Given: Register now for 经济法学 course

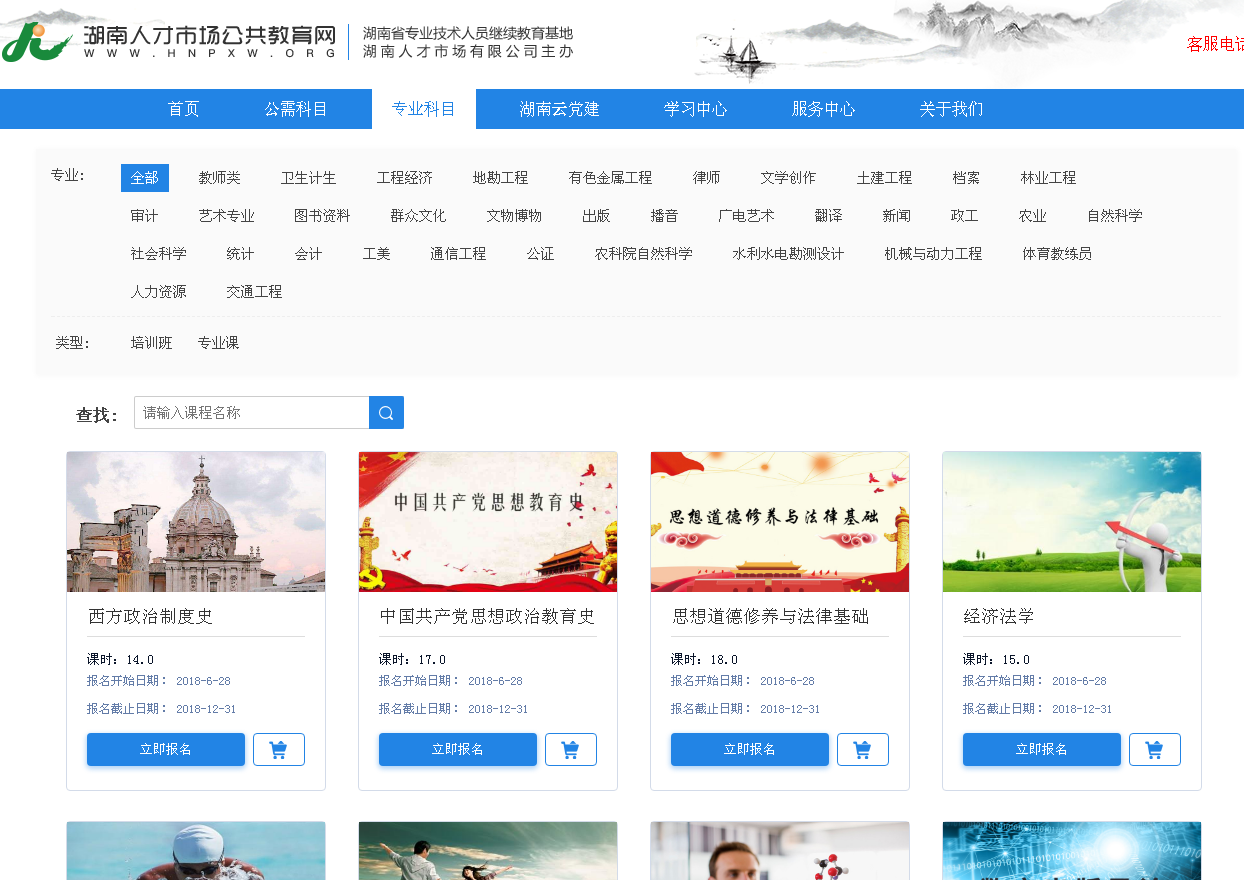Looking at the screenshot, I should [1041, 749].
